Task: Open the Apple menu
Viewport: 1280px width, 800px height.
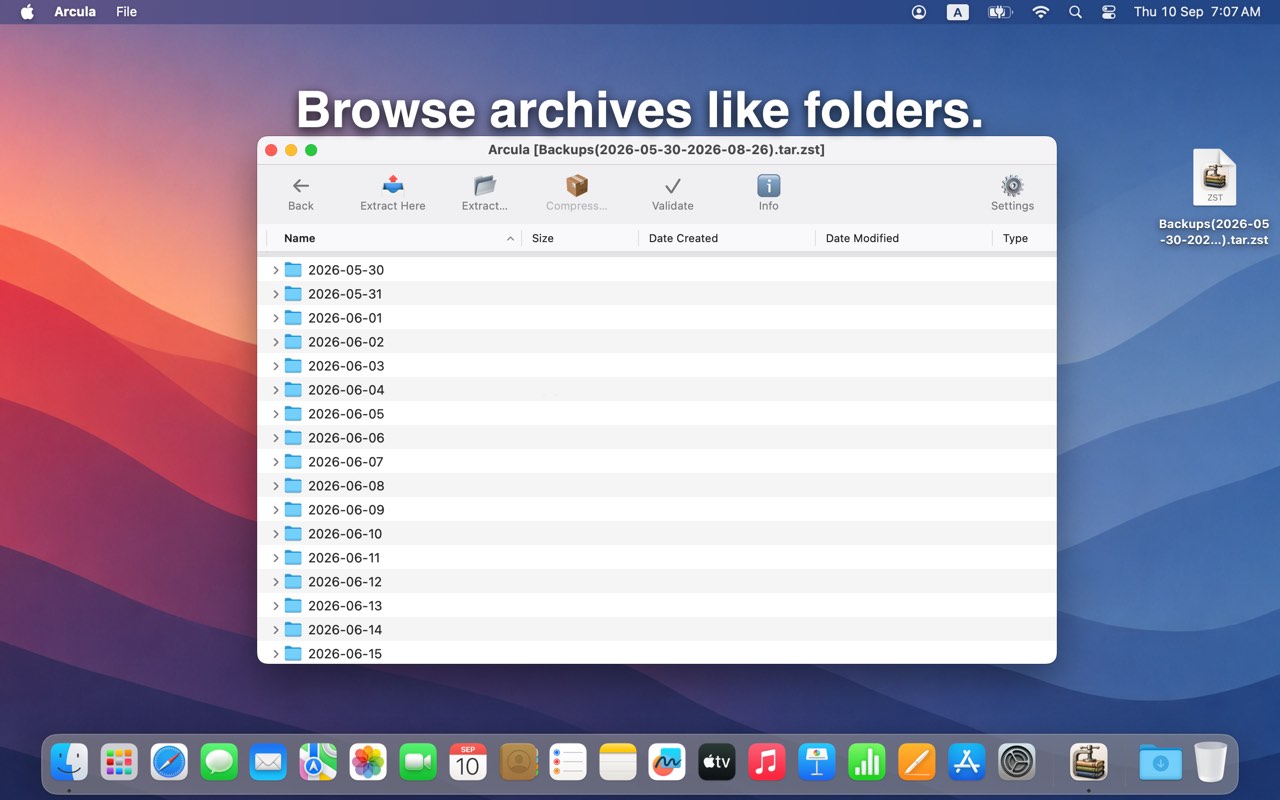Action: tap(27, 12)
